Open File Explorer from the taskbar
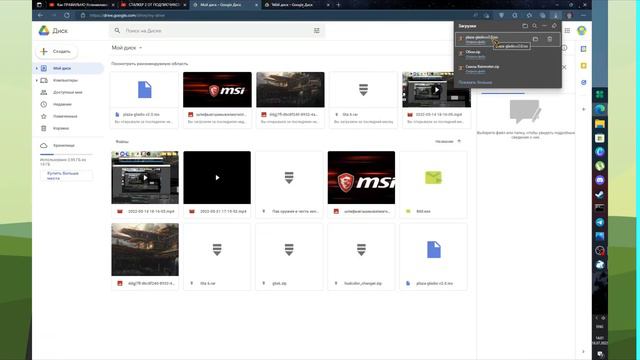This screenshot has width=640, height=360. [600, 124]
